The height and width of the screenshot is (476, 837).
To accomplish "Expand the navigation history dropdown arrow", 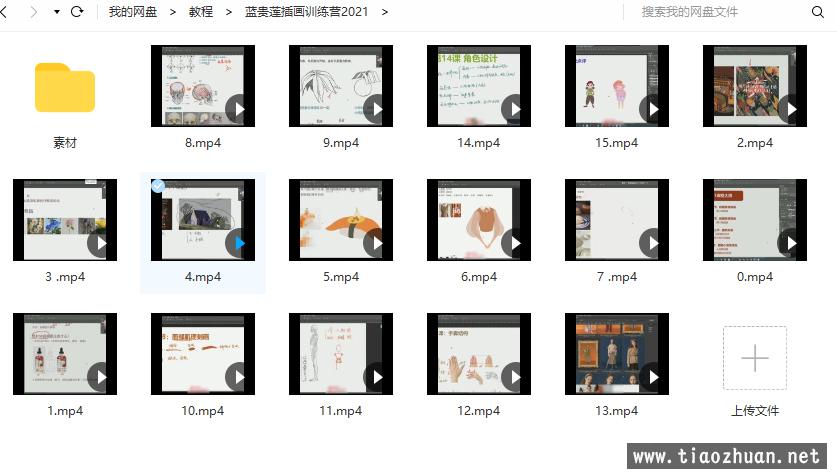I will pos(56,12).
